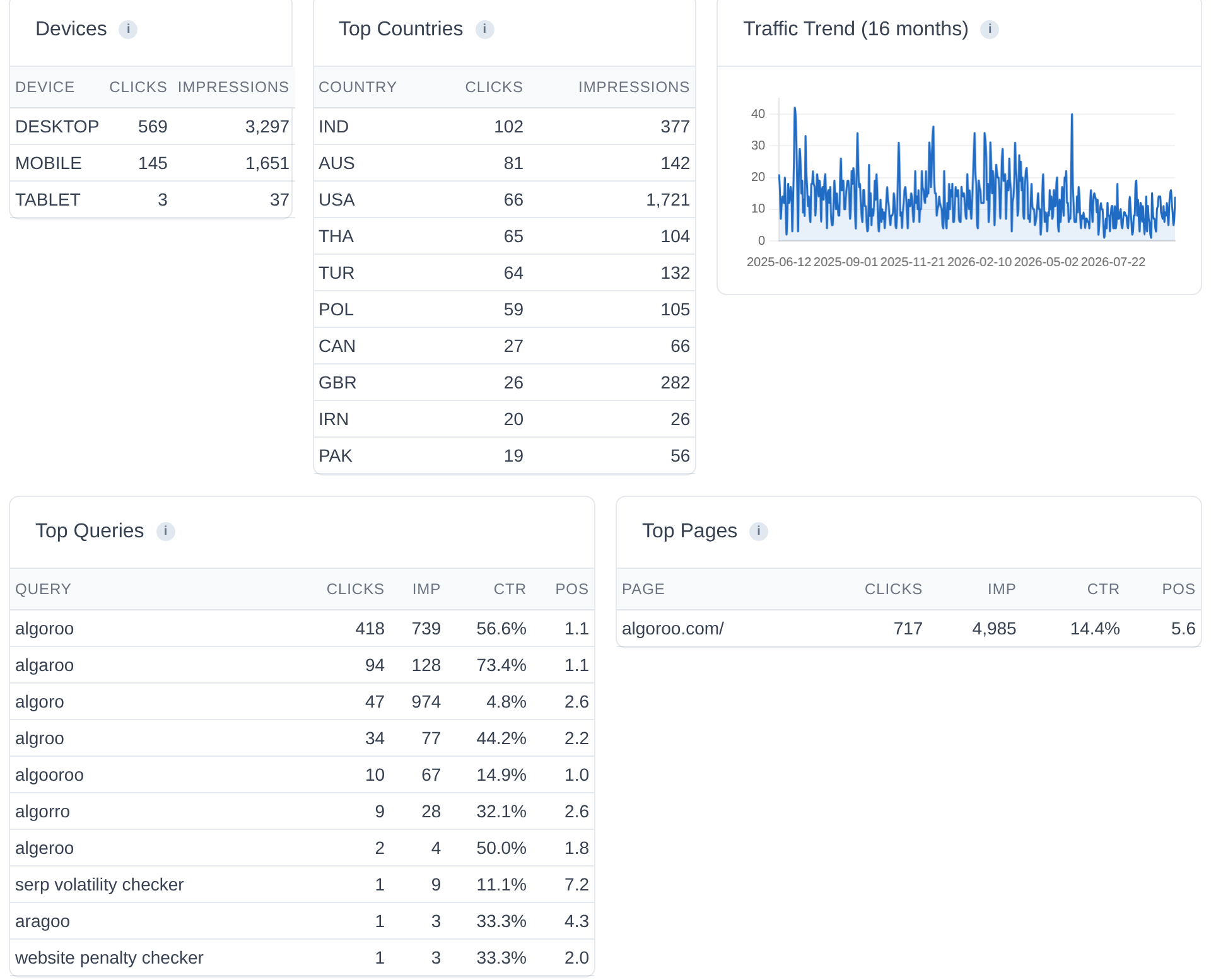The height and width of the screenshot is (980, 1211).
Task: Click the info icon beside Top Countries
Action: (484, 29)
